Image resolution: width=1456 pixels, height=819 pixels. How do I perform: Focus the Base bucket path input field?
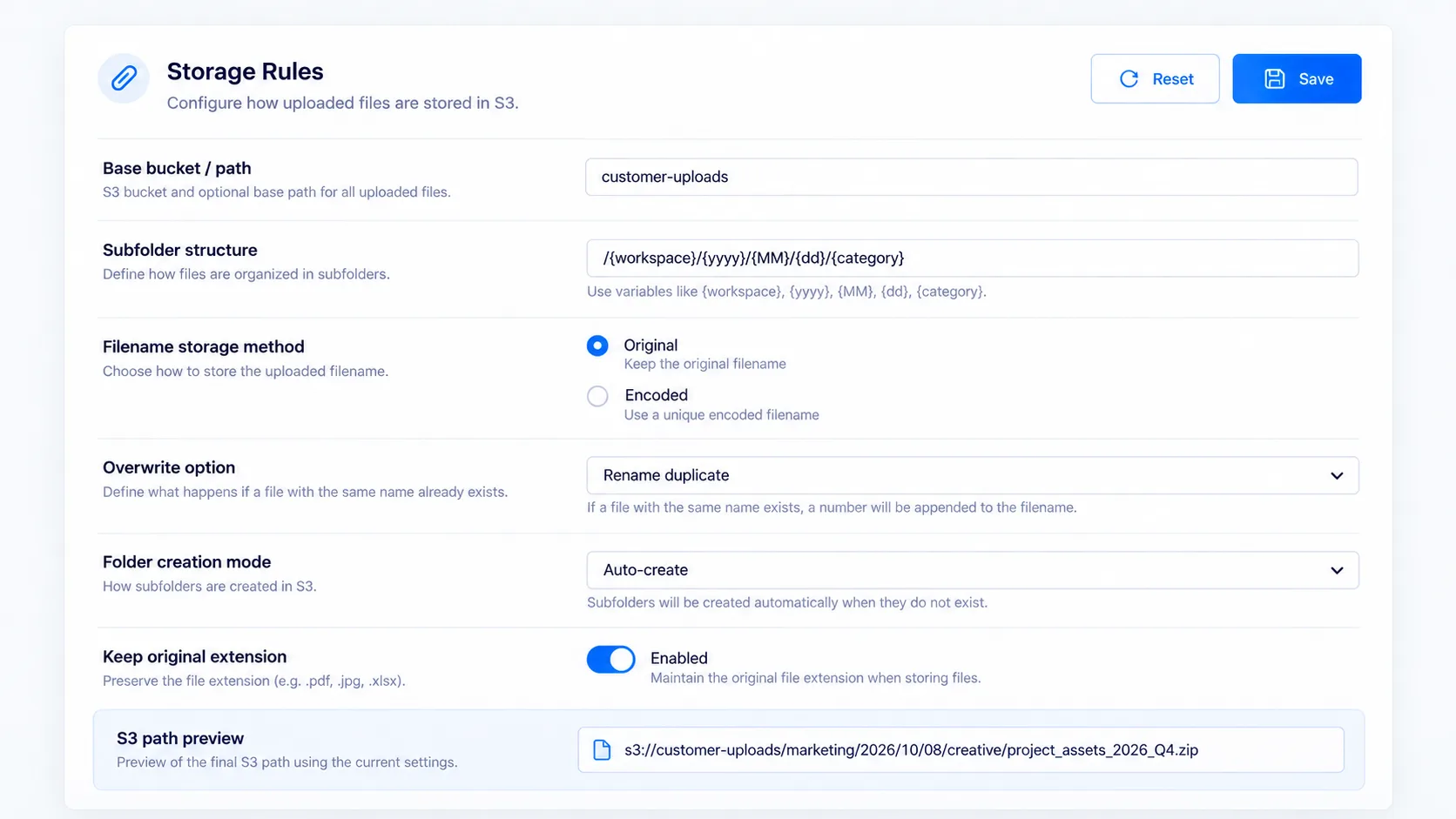(x=971, y=177)
